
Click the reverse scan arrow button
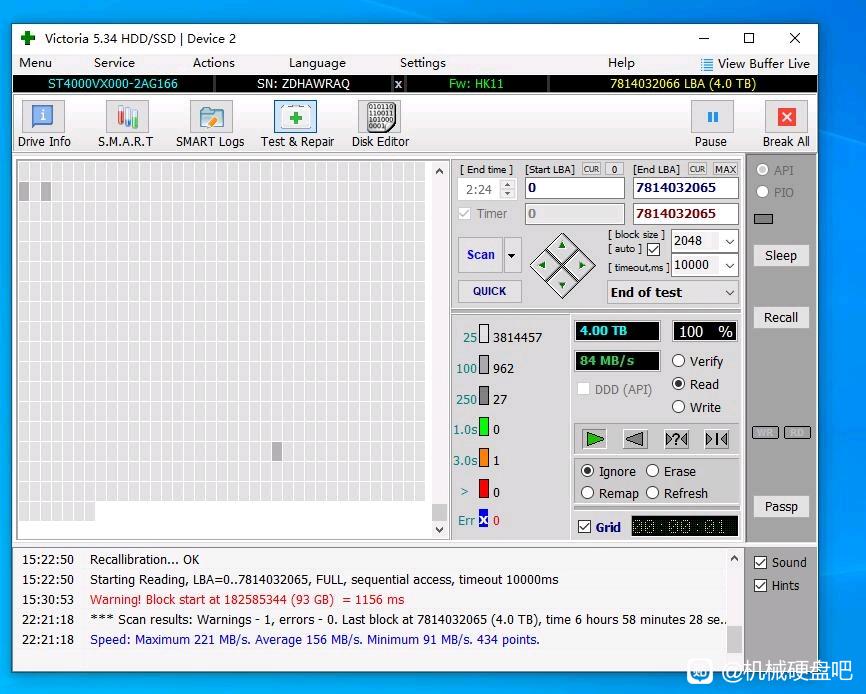(x=635, y=439)
